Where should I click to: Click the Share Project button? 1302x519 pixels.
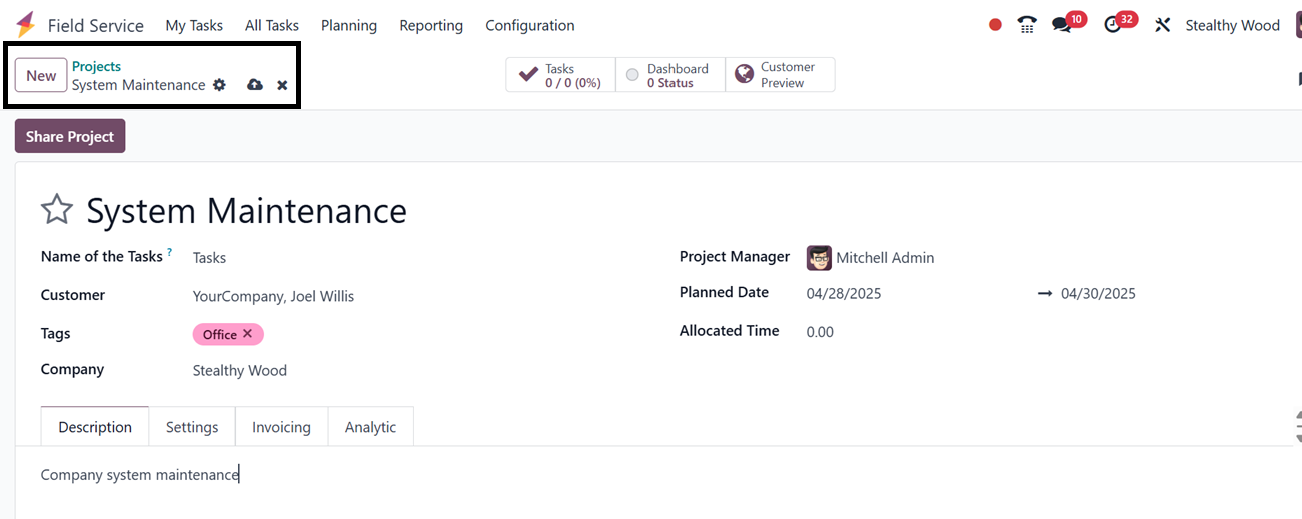coord(70,137)
